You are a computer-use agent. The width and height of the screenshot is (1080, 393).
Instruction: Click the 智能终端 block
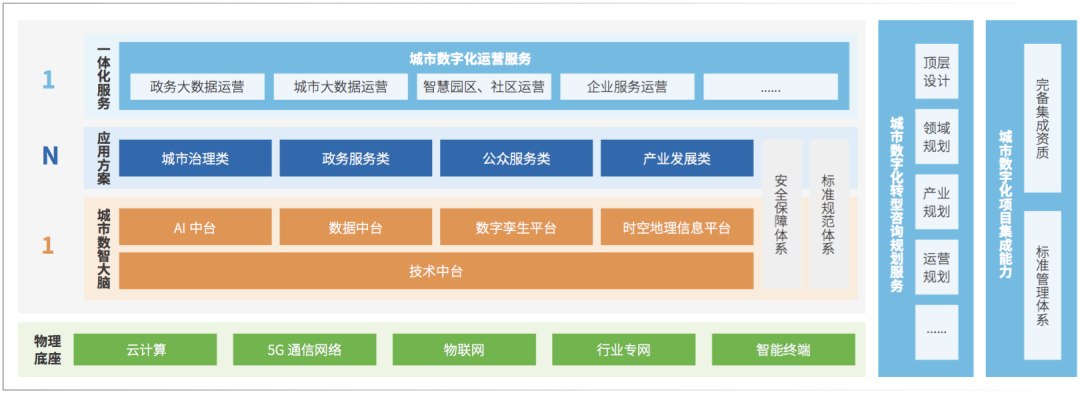(x=783, y=350)
